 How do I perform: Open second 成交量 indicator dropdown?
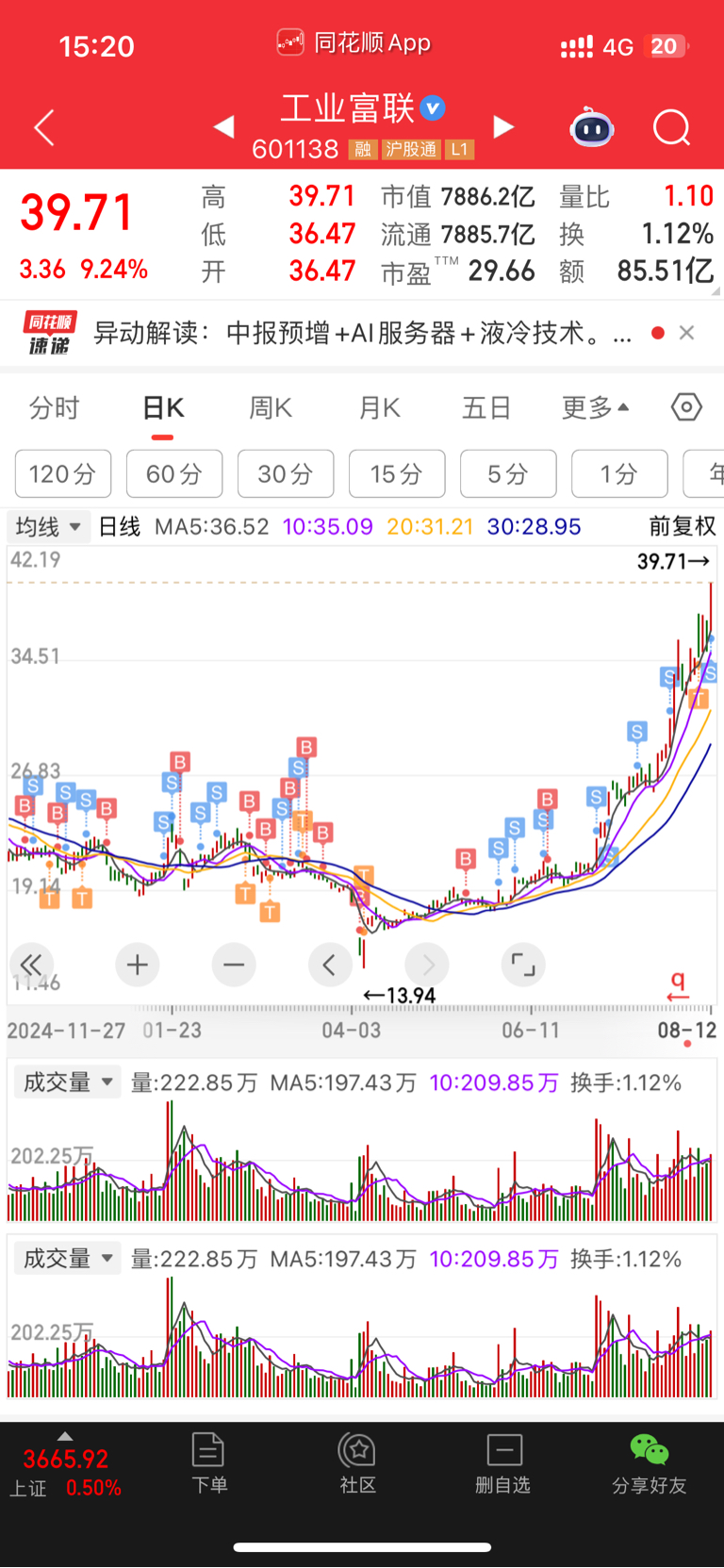pos(68,1259)
